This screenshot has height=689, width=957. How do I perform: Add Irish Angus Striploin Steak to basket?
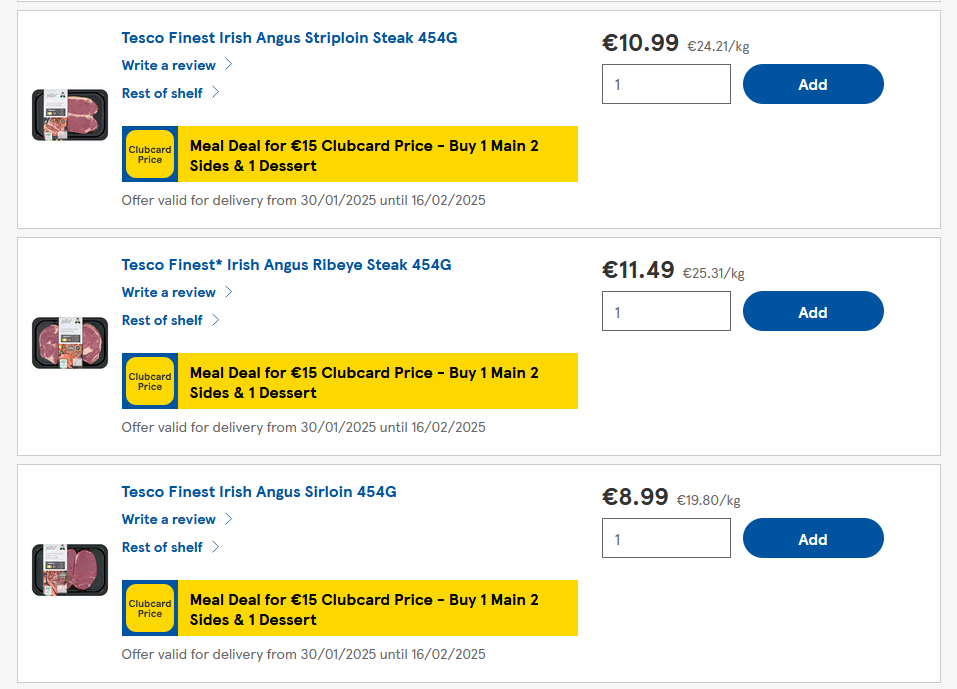(813, 84)
